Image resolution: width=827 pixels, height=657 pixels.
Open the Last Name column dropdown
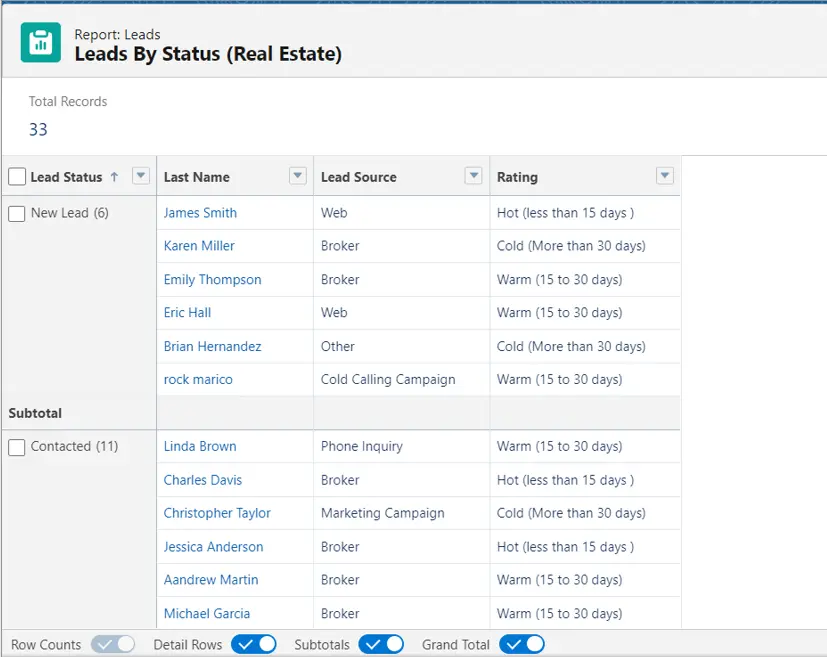pyautogui.click(x=298, y=176)
